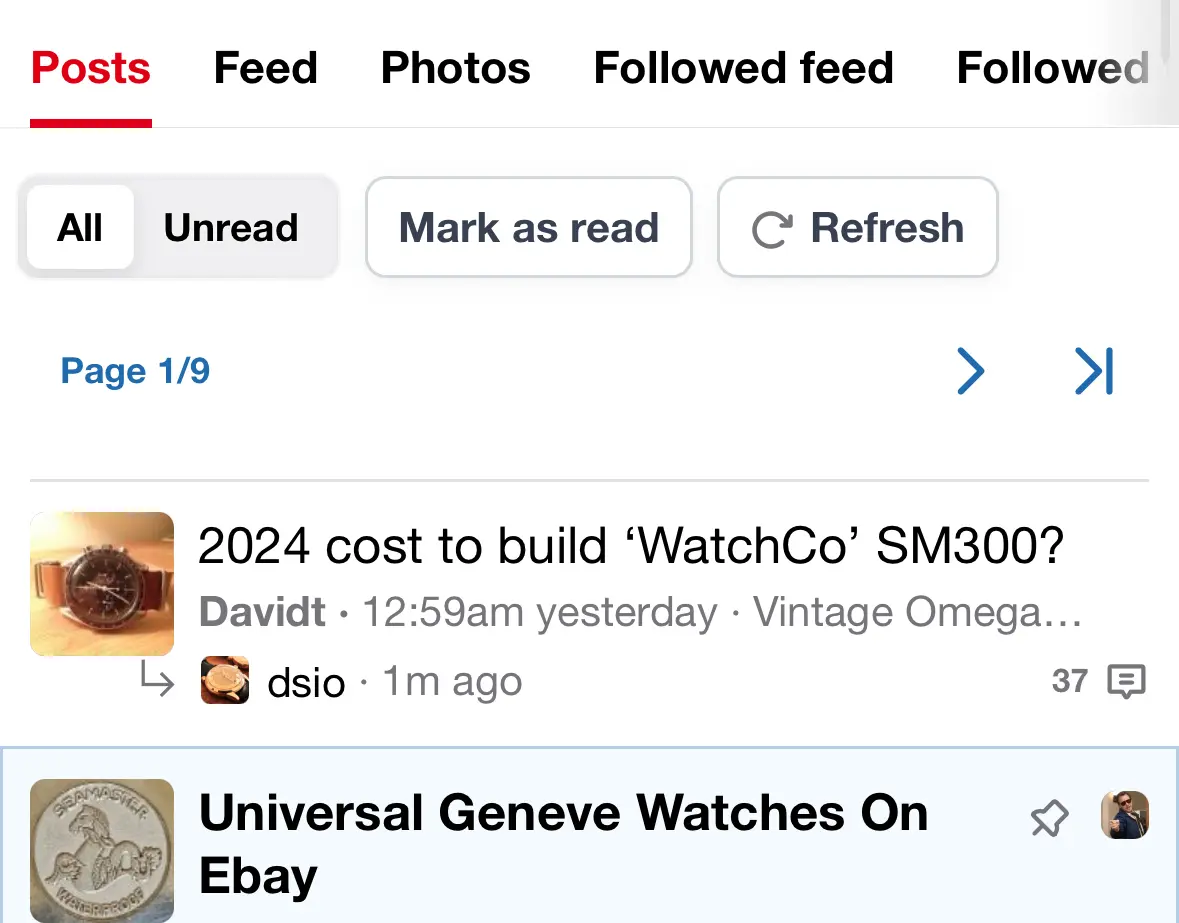Click the comment bubble icon showing 37 replies

[x=1127, y=682]
